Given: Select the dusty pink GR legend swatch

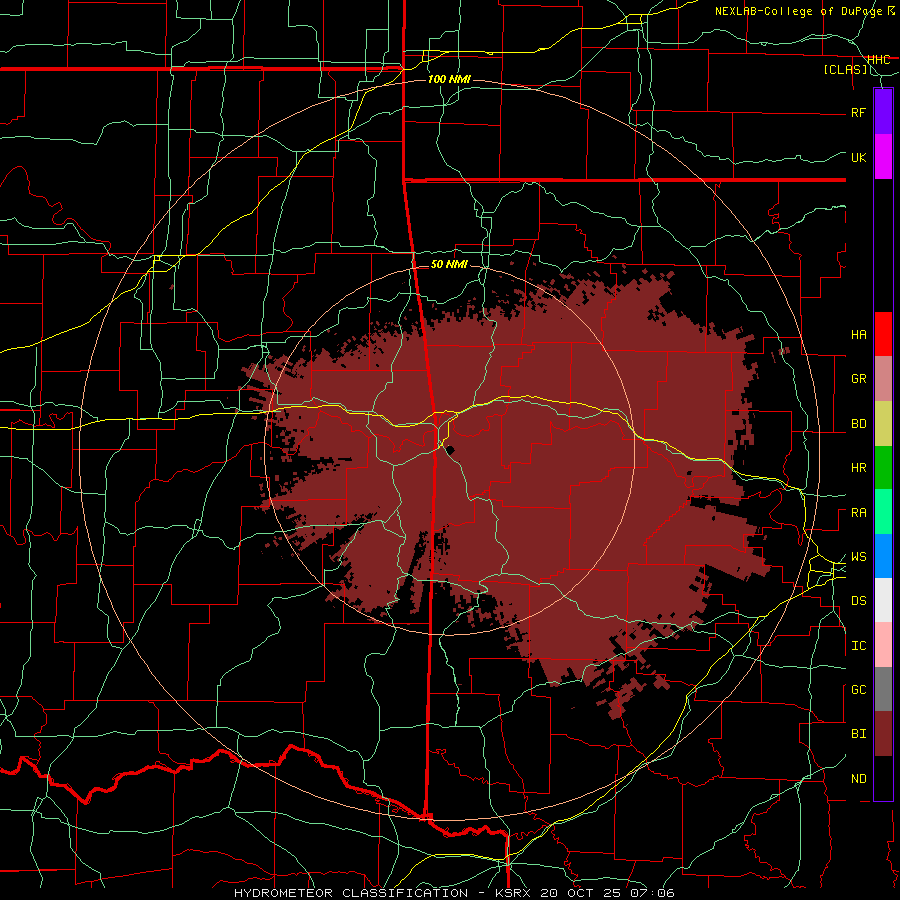Looking at the screenshot, I should [x=883, y=379].
